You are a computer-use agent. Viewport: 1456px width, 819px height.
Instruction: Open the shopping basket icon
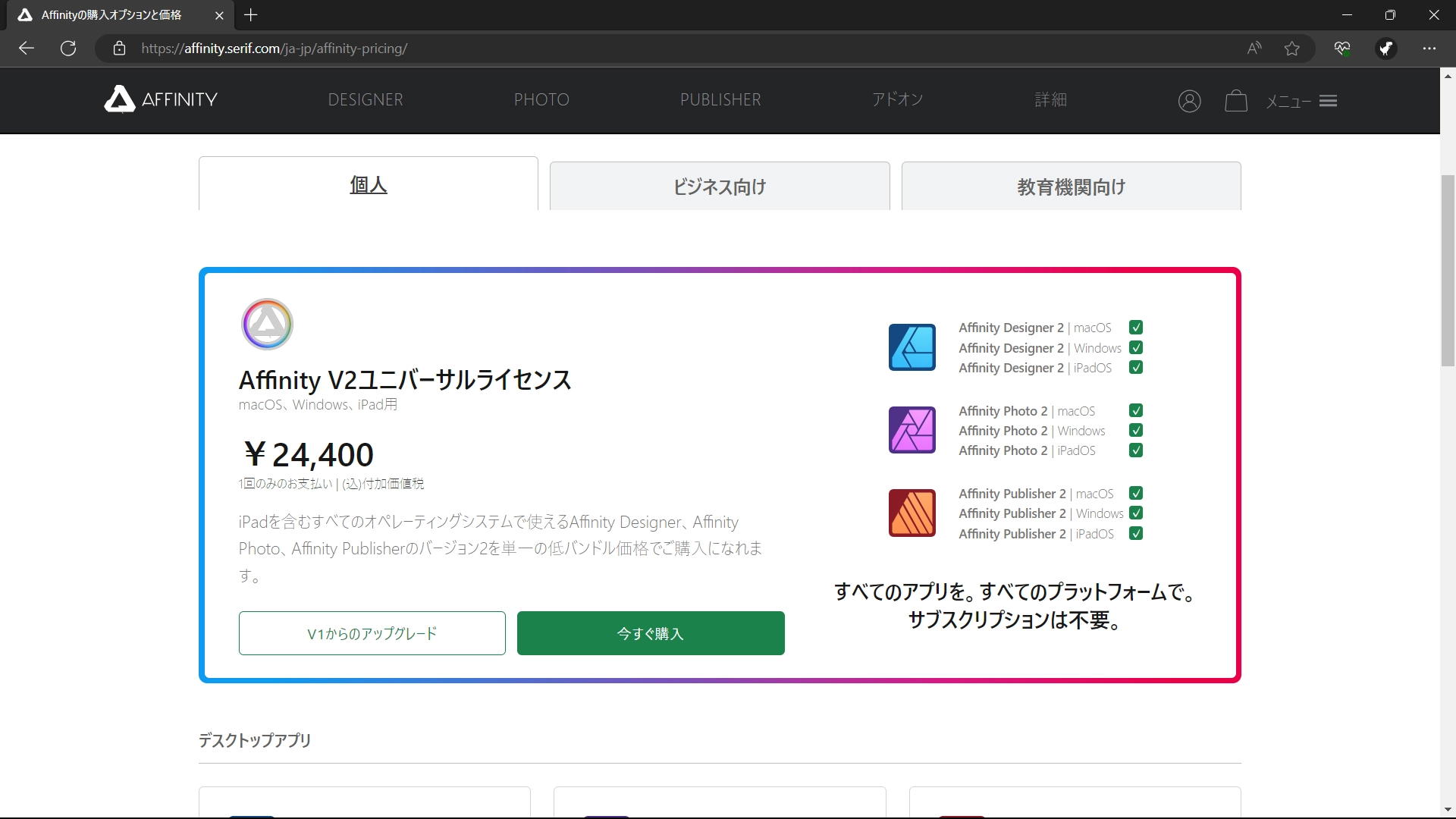point(1235,101)
